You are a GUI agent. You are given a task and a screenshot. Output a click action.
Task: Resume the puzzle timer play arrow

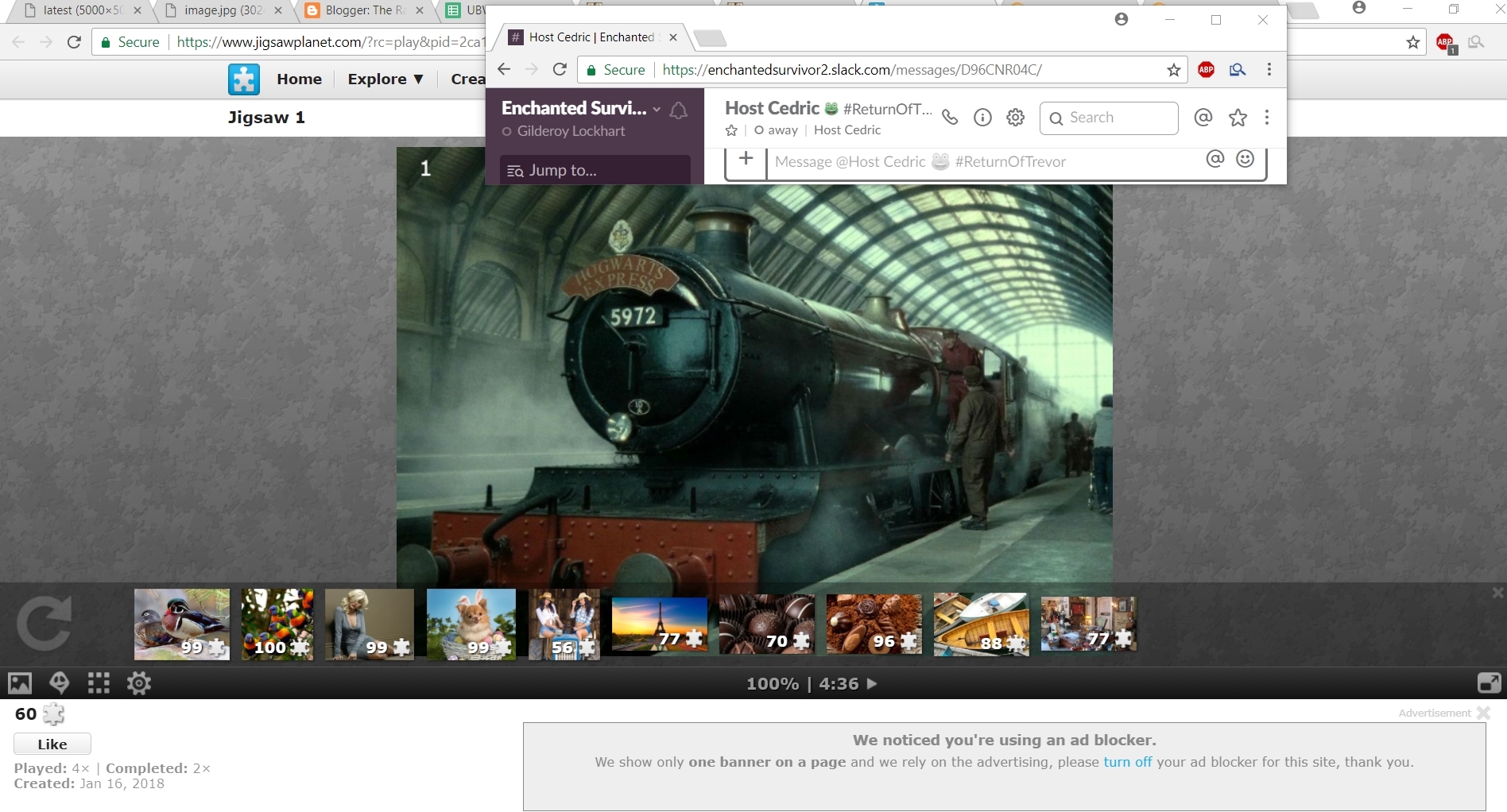coord(872,683)
